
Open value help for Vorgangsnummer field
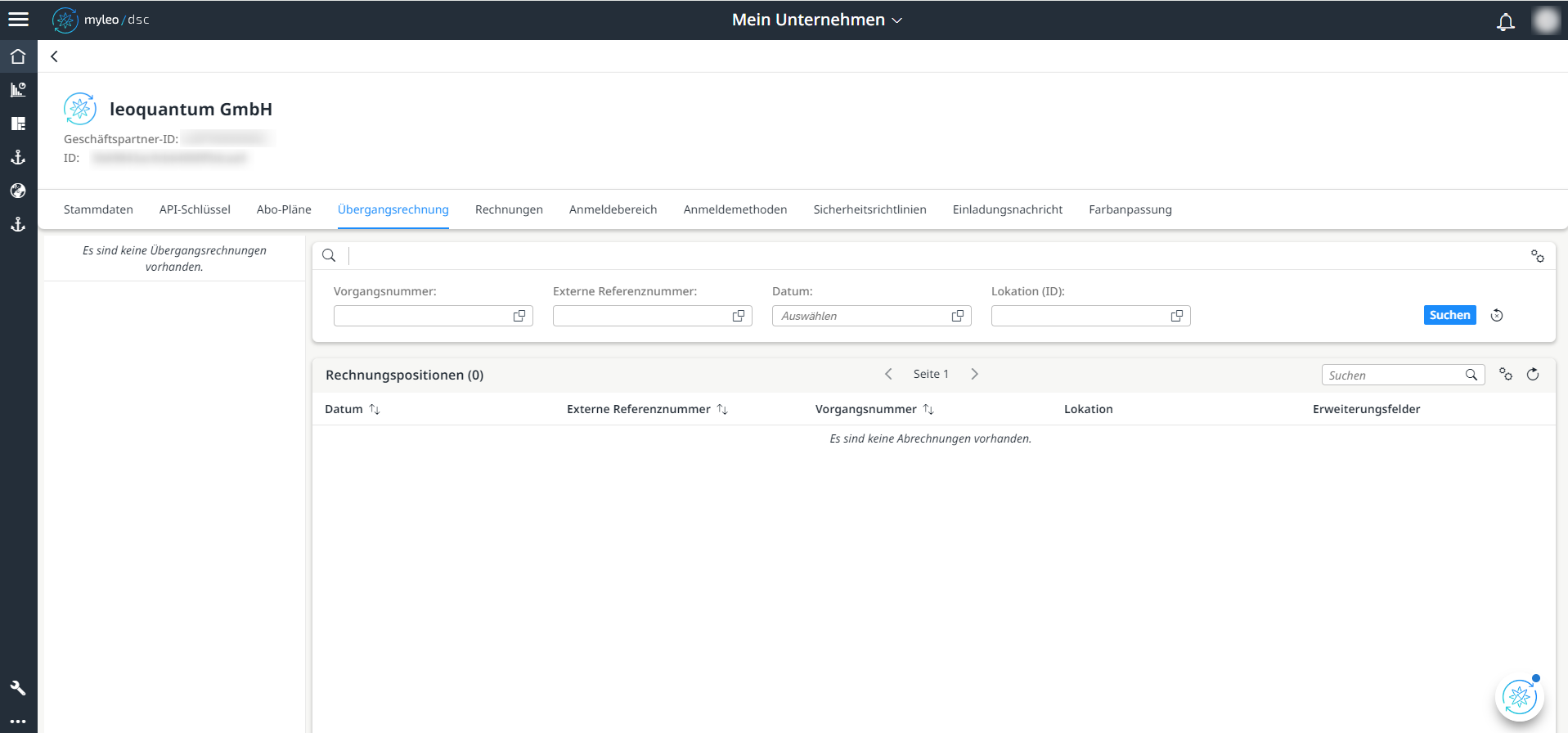(519, 316)
